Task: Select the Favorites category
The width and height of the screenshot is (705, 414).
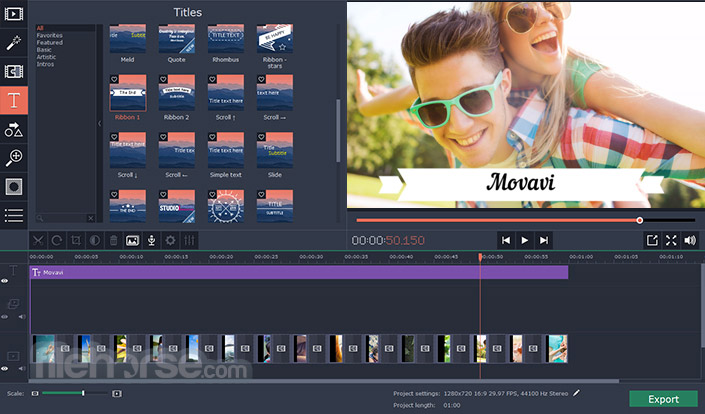Action: [49, 35]
